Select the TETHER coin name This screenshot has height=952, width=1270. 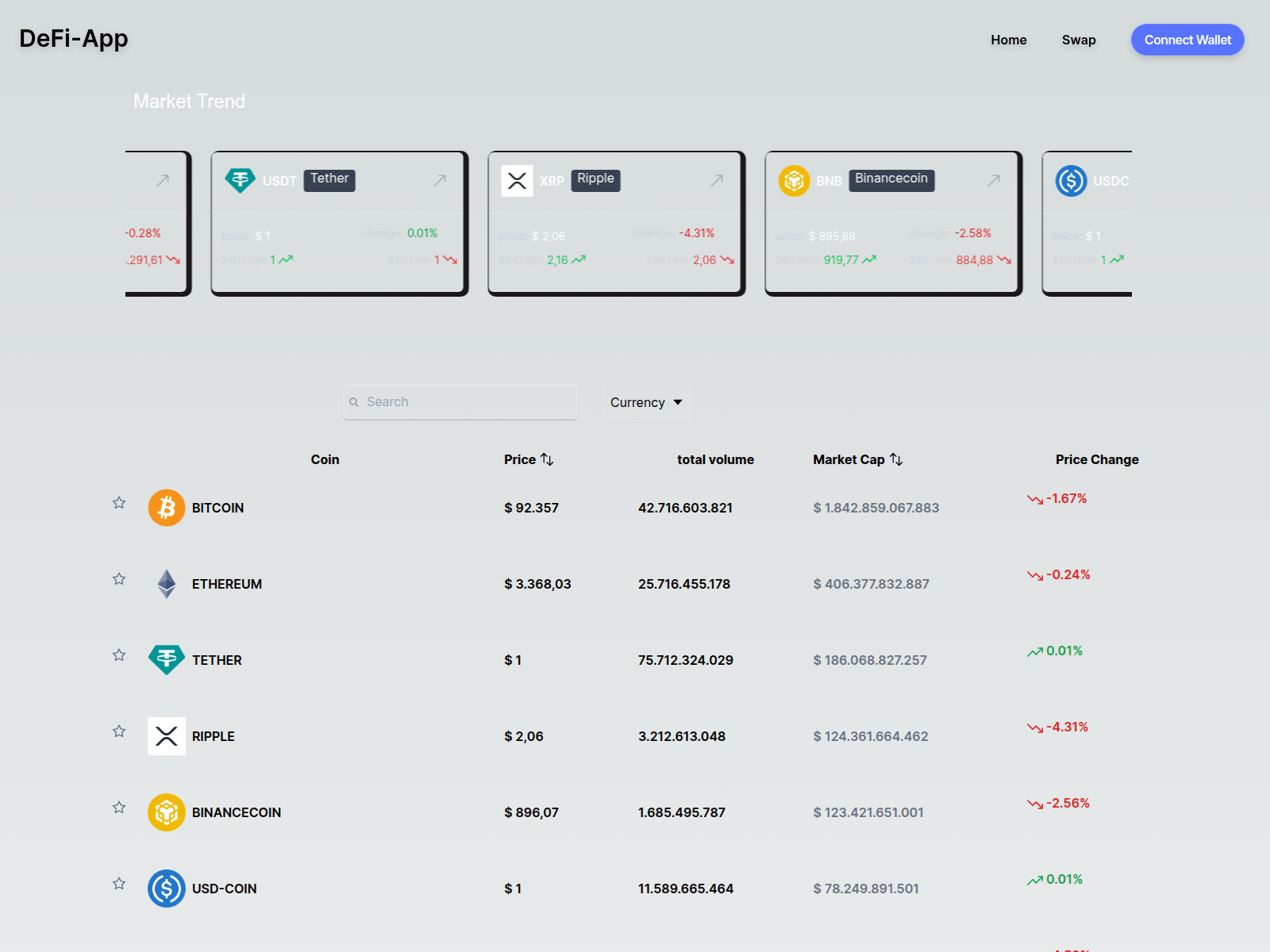click(217, 660)
